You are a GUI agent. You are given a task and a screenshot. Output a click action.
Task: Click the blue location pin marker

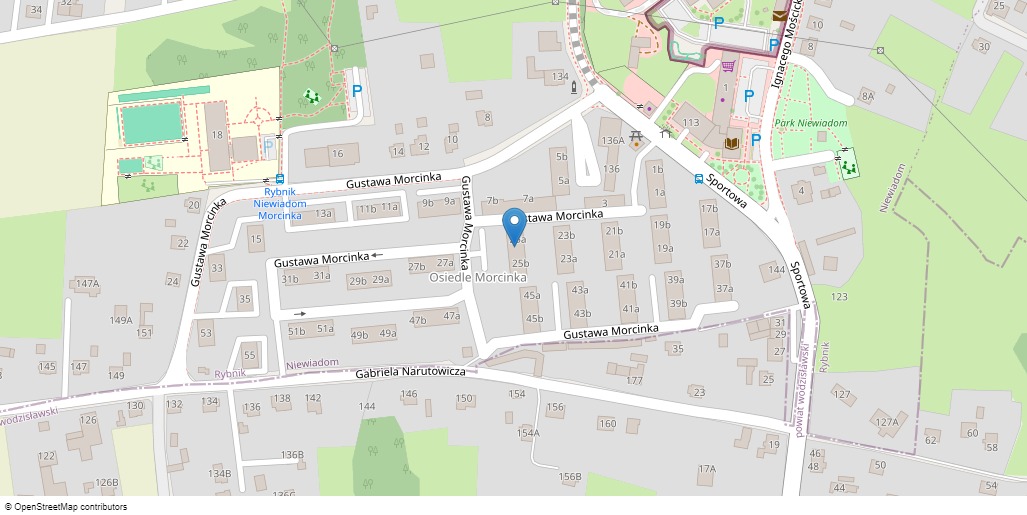point(514,225)
